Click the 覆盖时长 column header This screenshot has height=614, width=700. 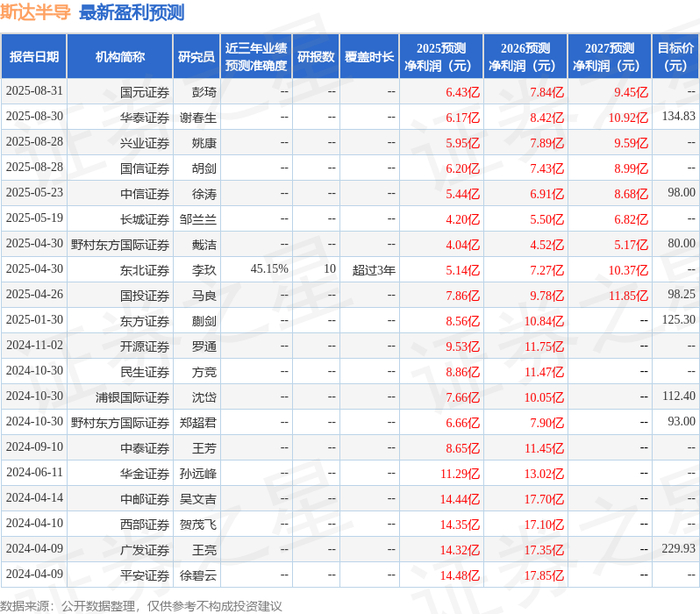click(369, 57)
